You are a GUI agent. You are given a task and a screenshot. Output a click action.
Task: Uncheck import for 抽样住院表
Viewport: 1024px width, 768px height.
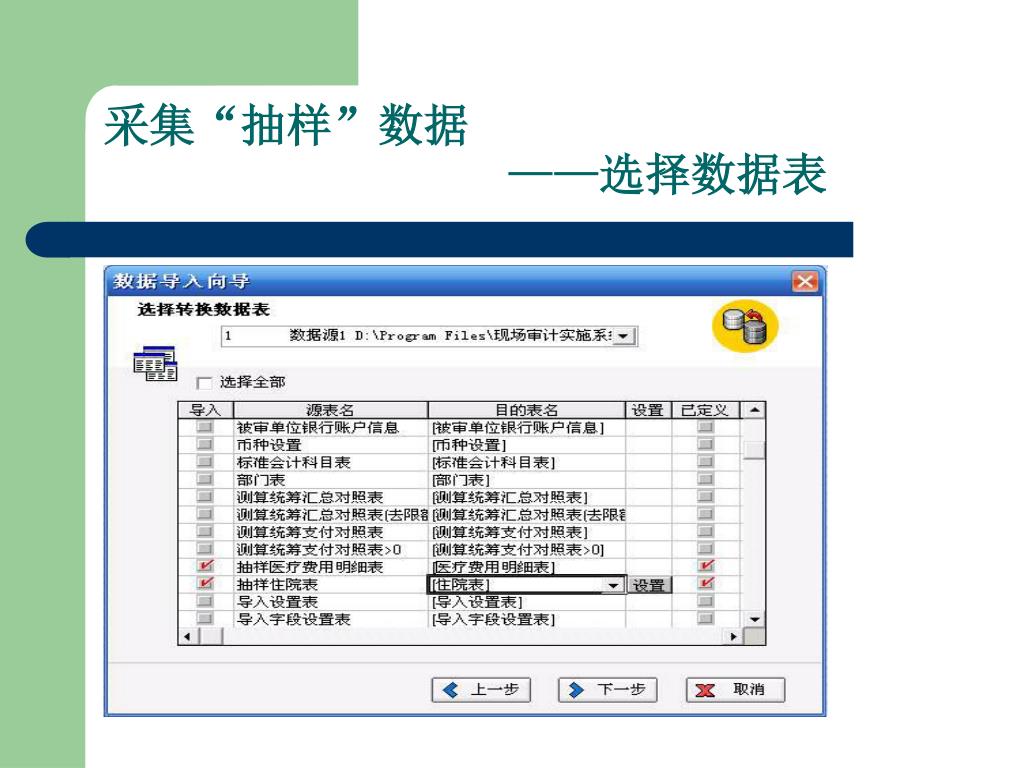pyautogui.click(x=205, y=584)
